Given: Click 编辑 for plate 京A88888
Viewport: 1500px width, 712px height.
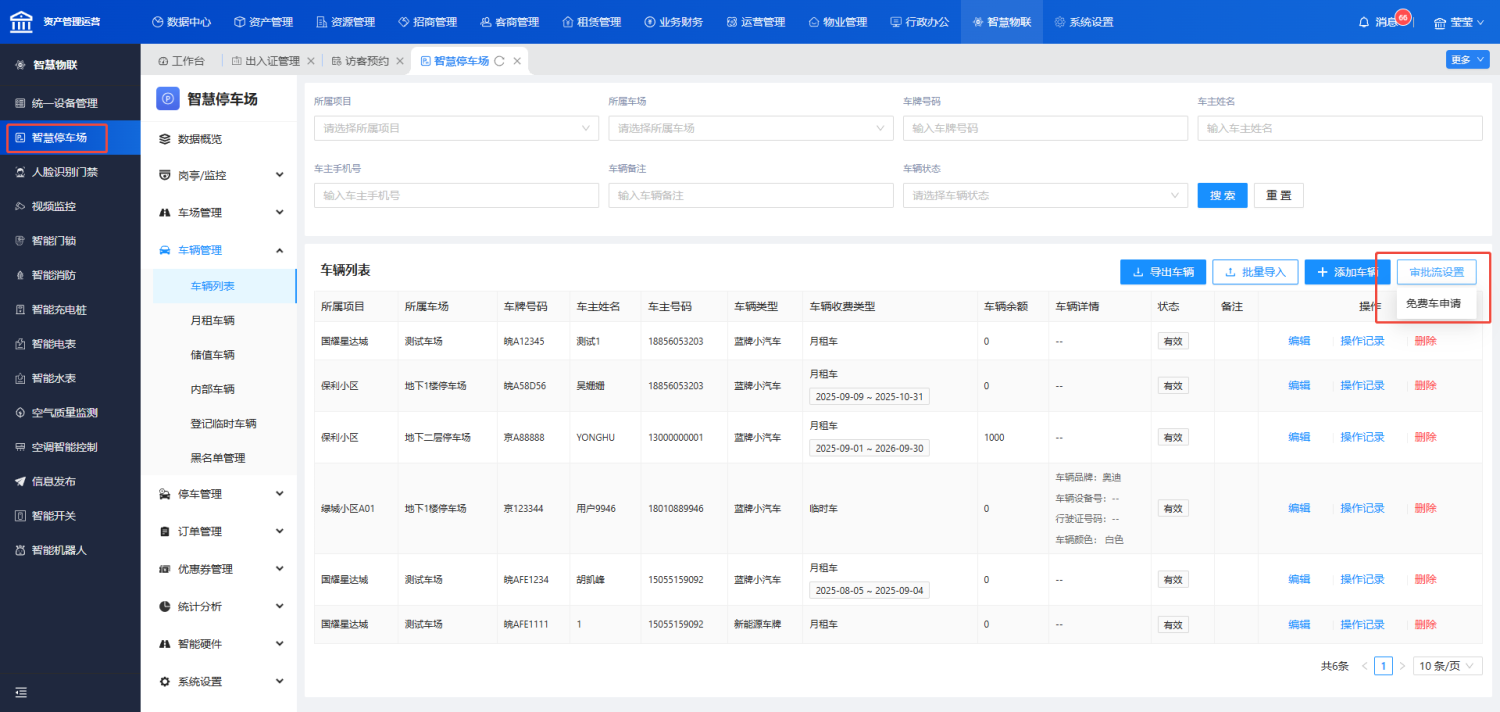Looking at the screenshot, I should [x=1298, y=437].
